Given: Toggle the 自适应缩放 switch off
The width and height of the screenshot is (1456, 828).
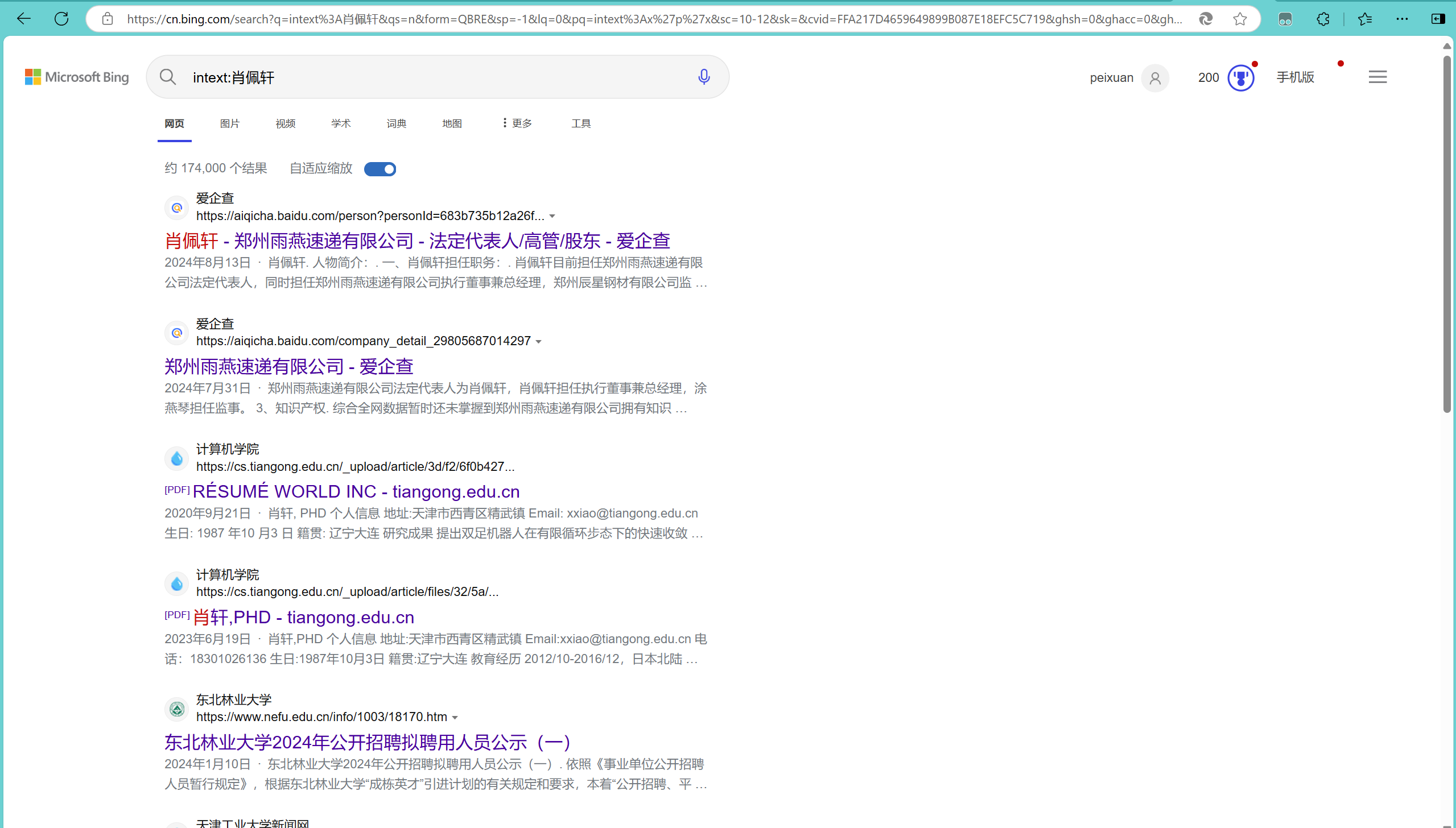Looking at the screenshot, I should pyautogui.click(x=380, y=169).
